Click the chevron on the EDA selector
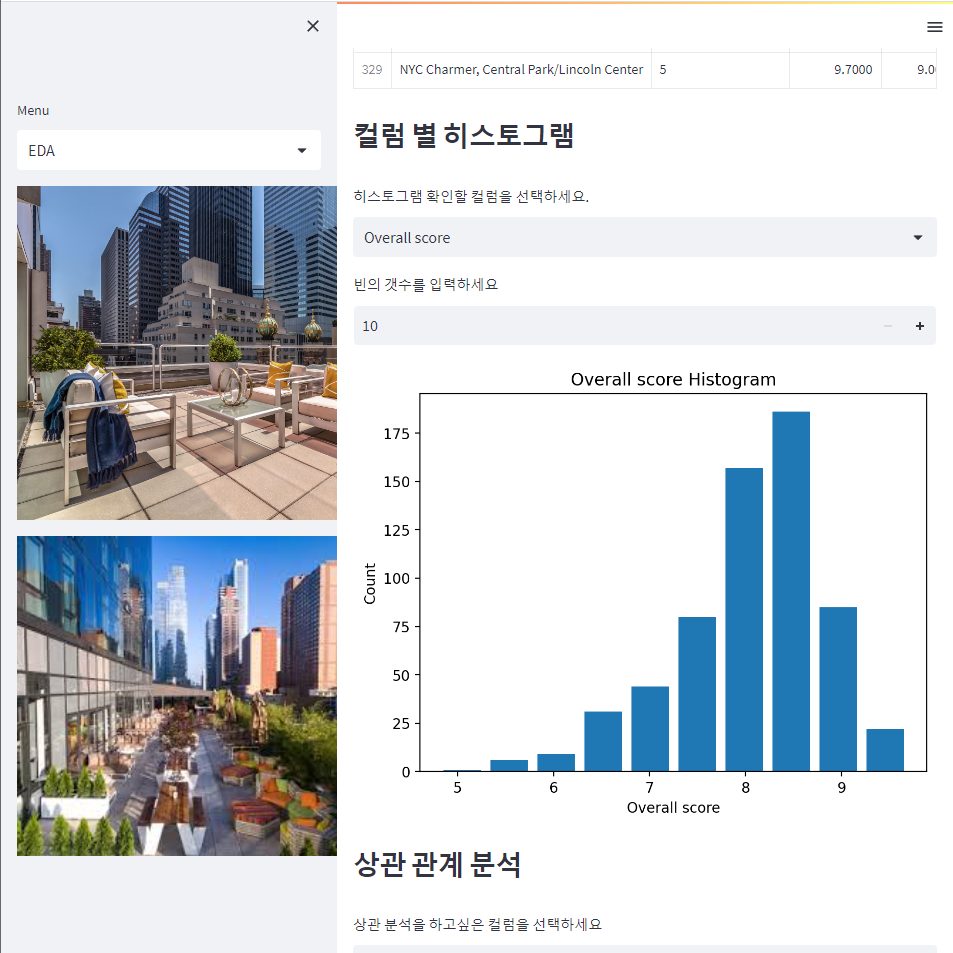The width and height of the screenshot is (953, 953). click(303, 150)
